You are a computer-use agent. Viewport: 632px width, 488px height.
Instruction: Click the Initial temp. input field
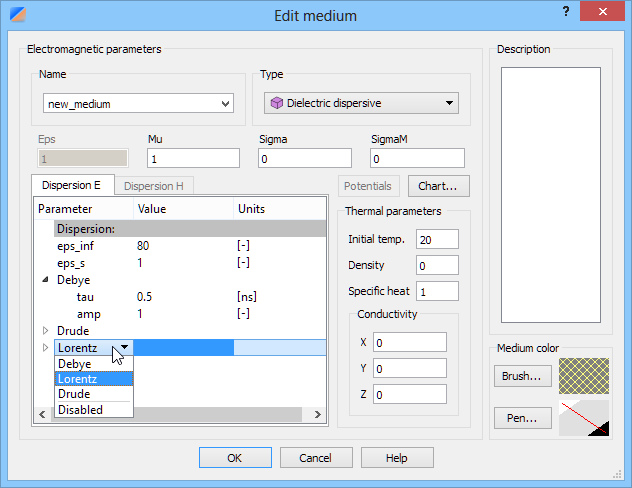(437, 239)
